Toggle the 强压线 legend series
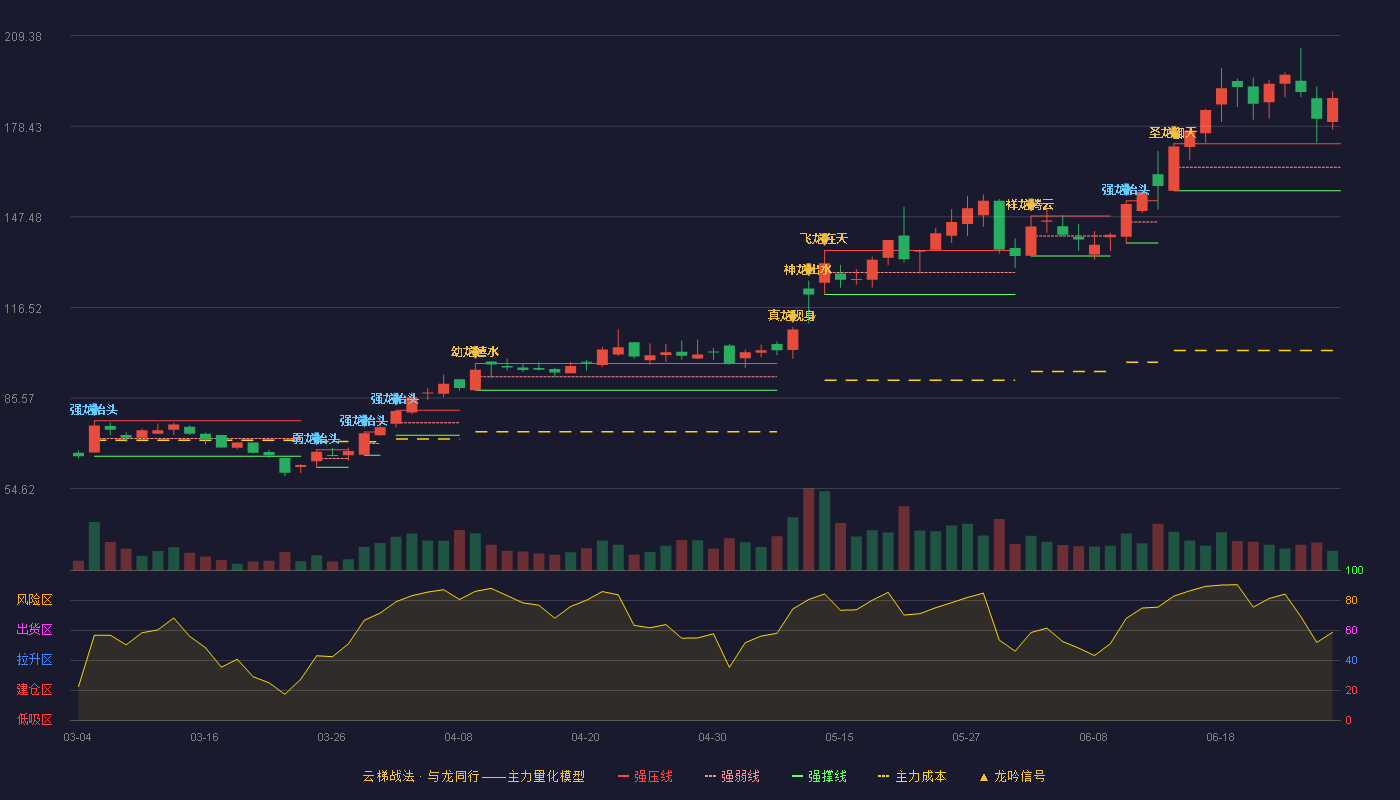The image size is (1400, 800). [x=645, y=776]
